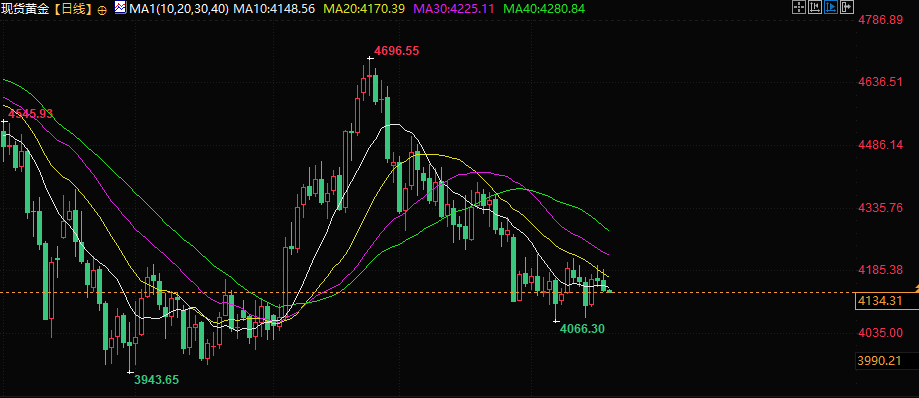Click the 4066.30 recent low label
Image resolution: width=919 pixels, height=398 pixels.
(x=582, y=329)
